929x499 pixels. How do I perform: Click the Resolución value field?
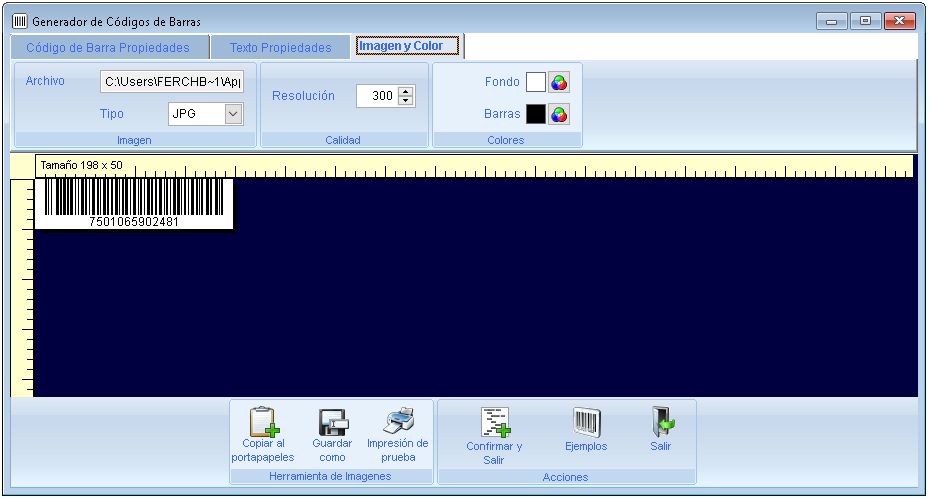[376, 96]
